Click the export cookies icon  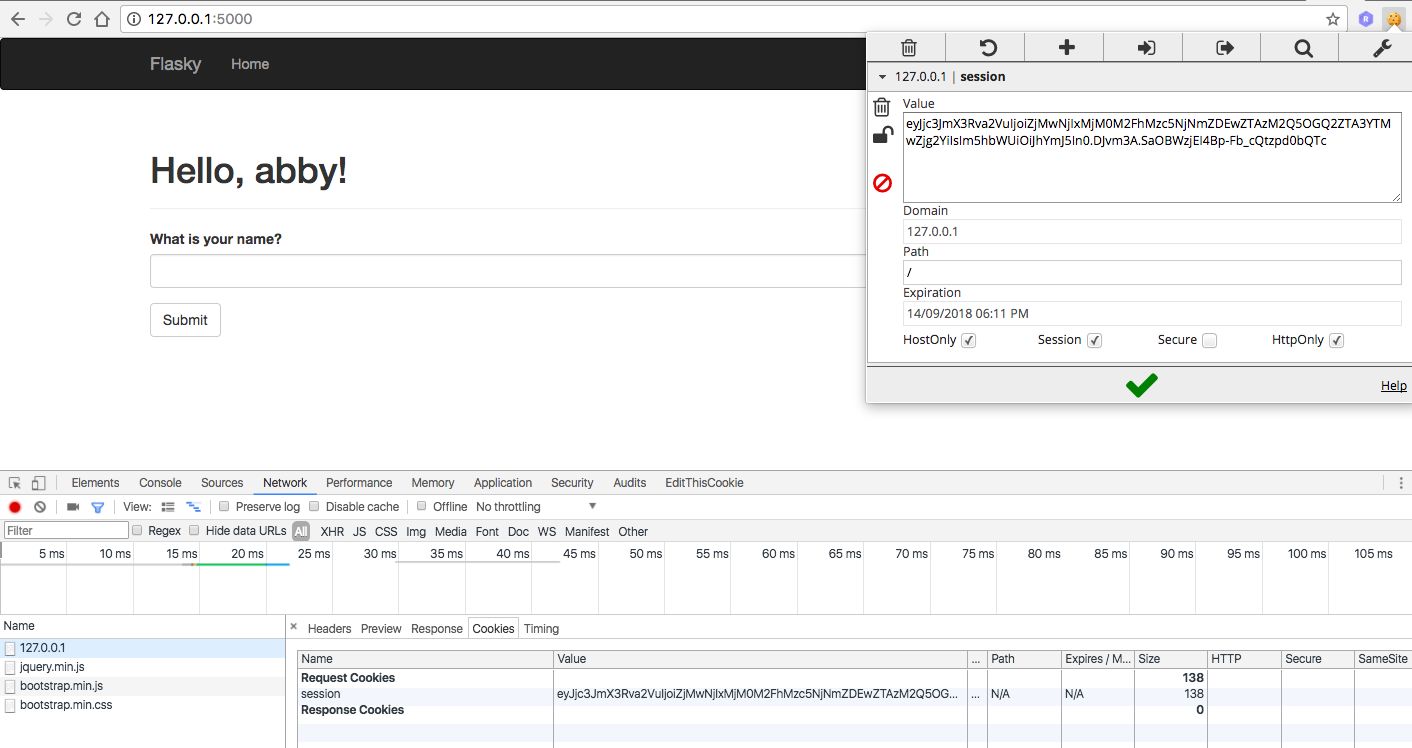point(1224,48)
